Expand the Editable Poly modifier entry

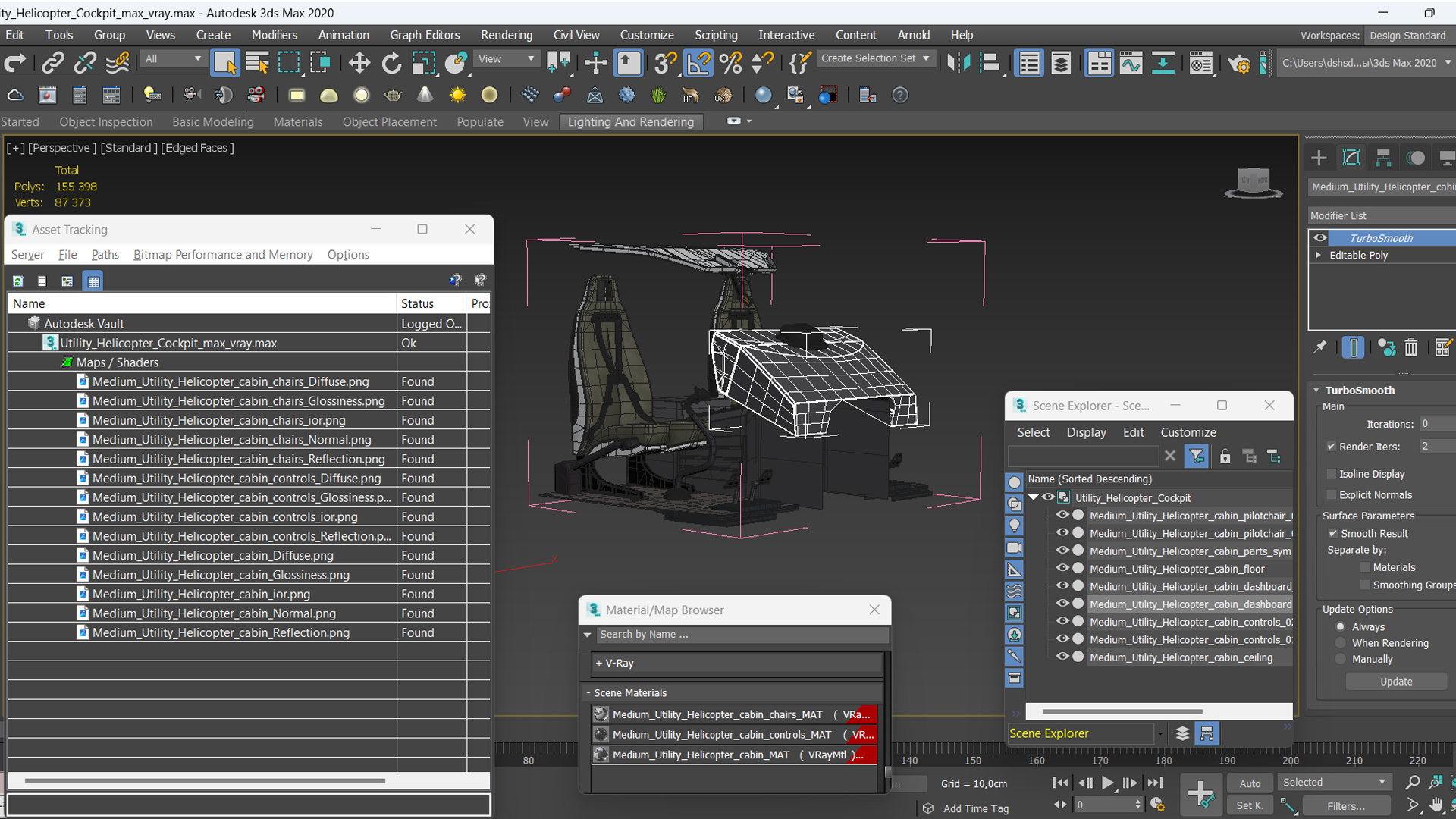tap(1319, 256)
